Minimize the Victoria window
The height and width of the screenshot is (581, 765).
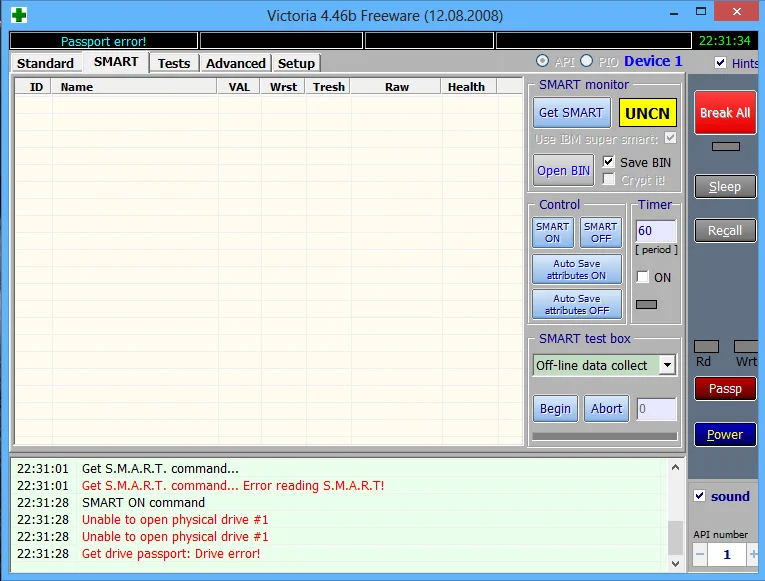point(674,13)
